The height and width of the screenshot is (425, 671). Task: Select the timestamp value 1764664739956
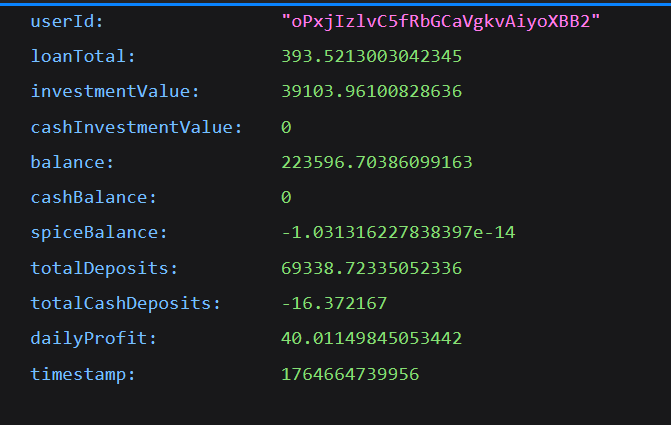pos(350,374)
